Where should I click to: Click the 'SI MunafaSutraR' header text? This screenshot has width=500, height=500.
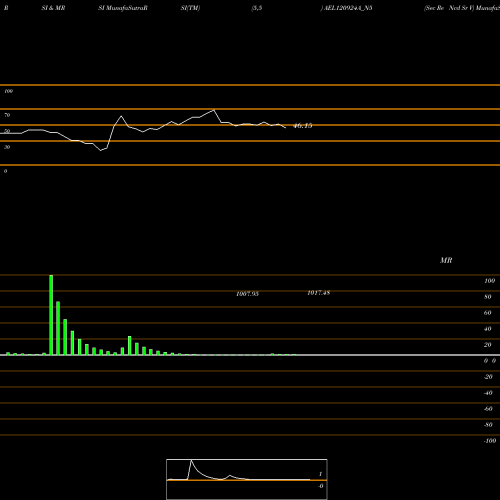pos(123,8)
